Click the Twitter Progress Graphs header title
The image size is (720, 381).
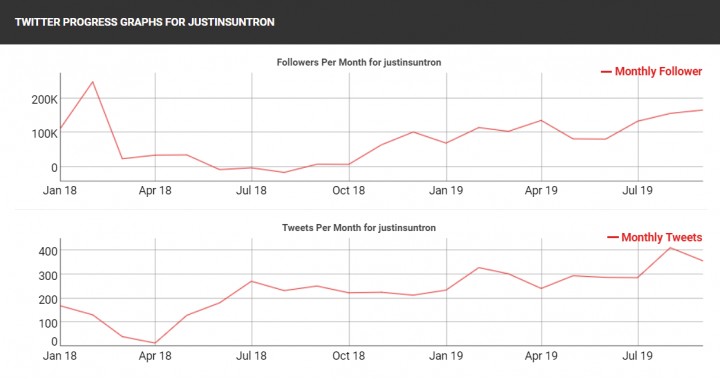pyautogui.click(x=145, y=22)
